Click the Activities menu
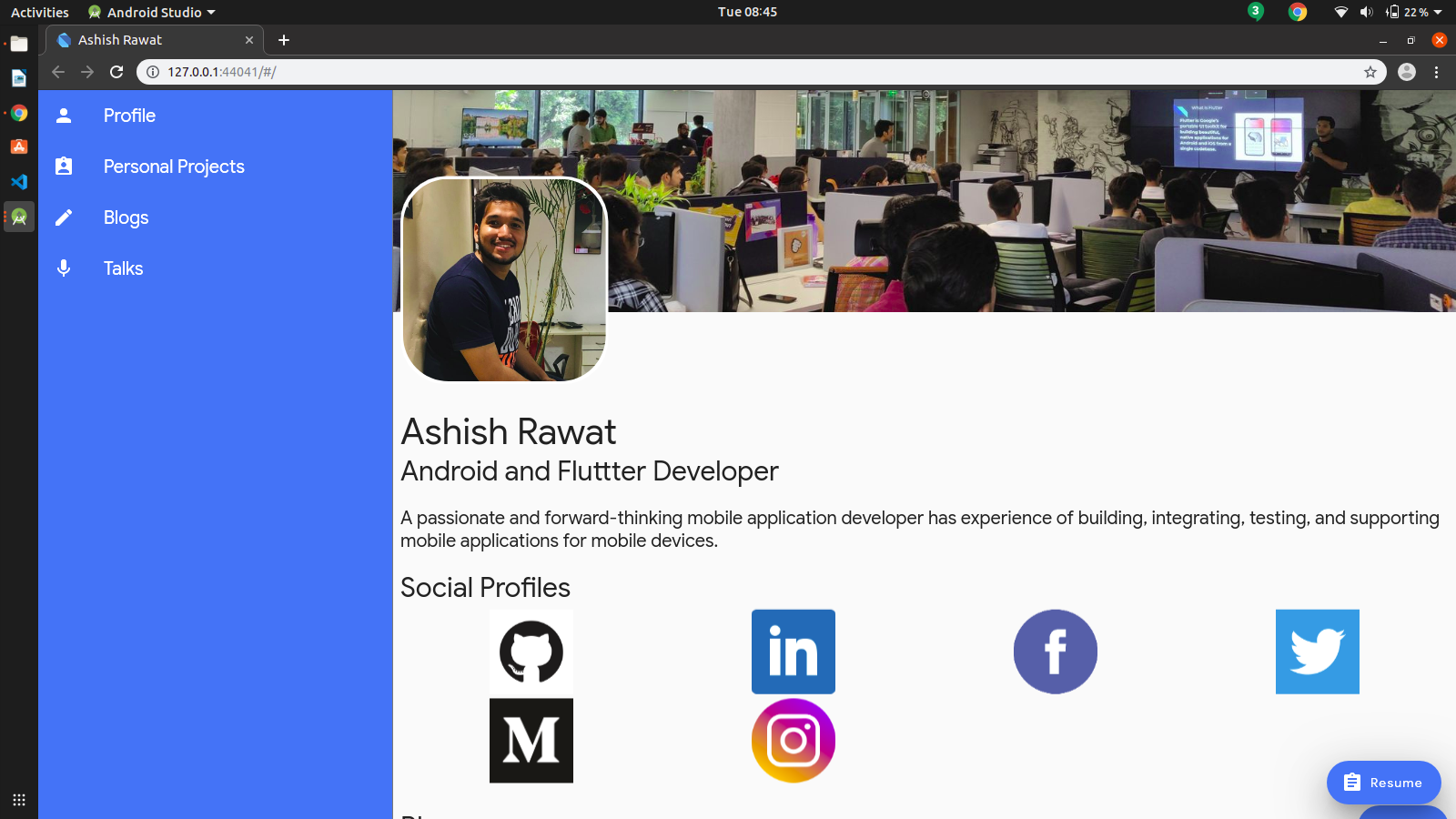This screenshot has height=819, width=1456. pyautogui.click(x=39, y=12)
